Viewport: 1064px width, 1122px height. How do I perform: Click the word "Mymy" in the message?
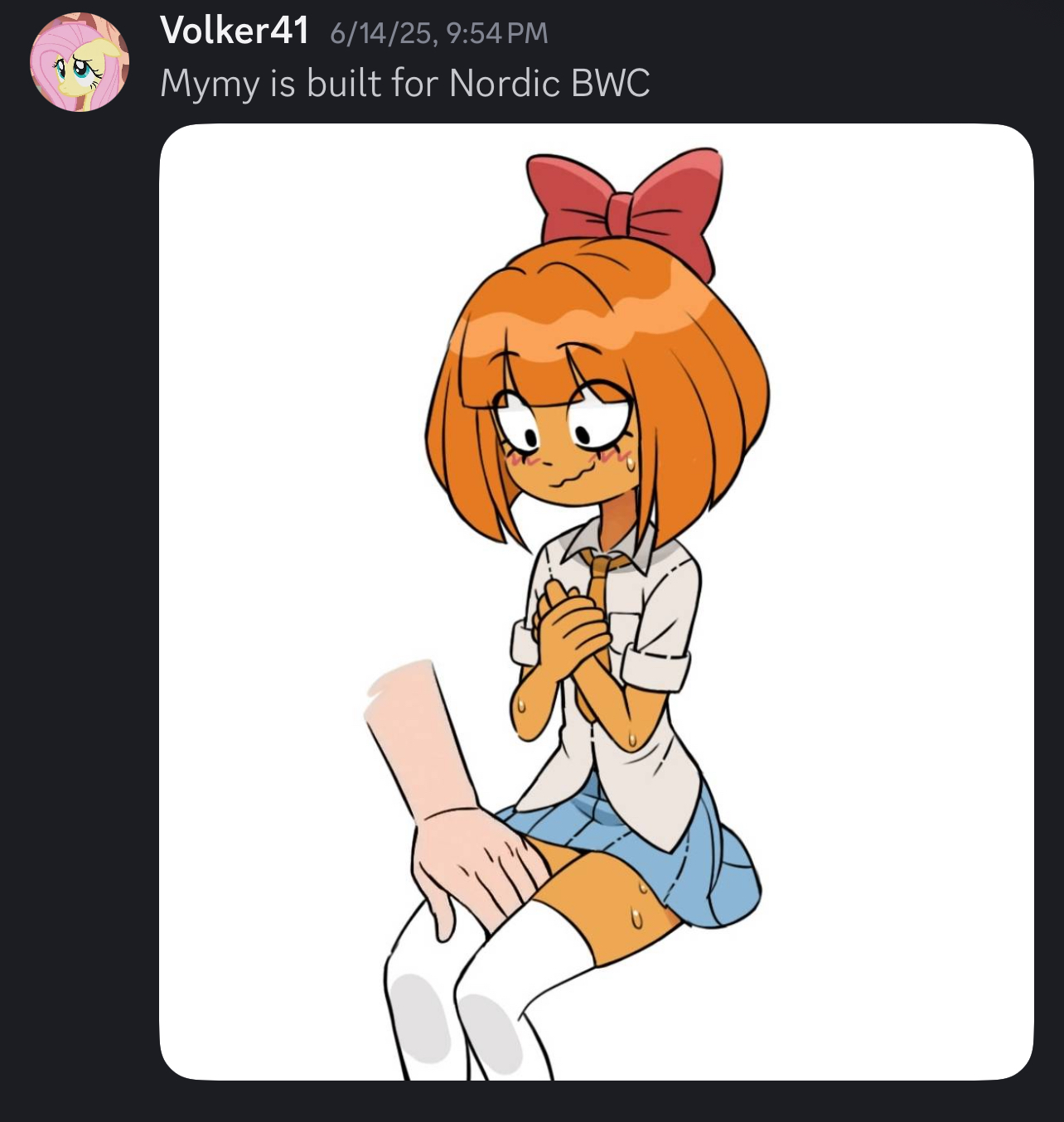pyautogui.click(x=210, y=85)
